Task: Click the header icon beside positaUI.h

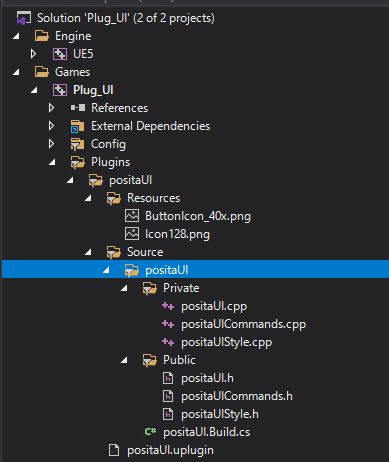Action: 168,378
